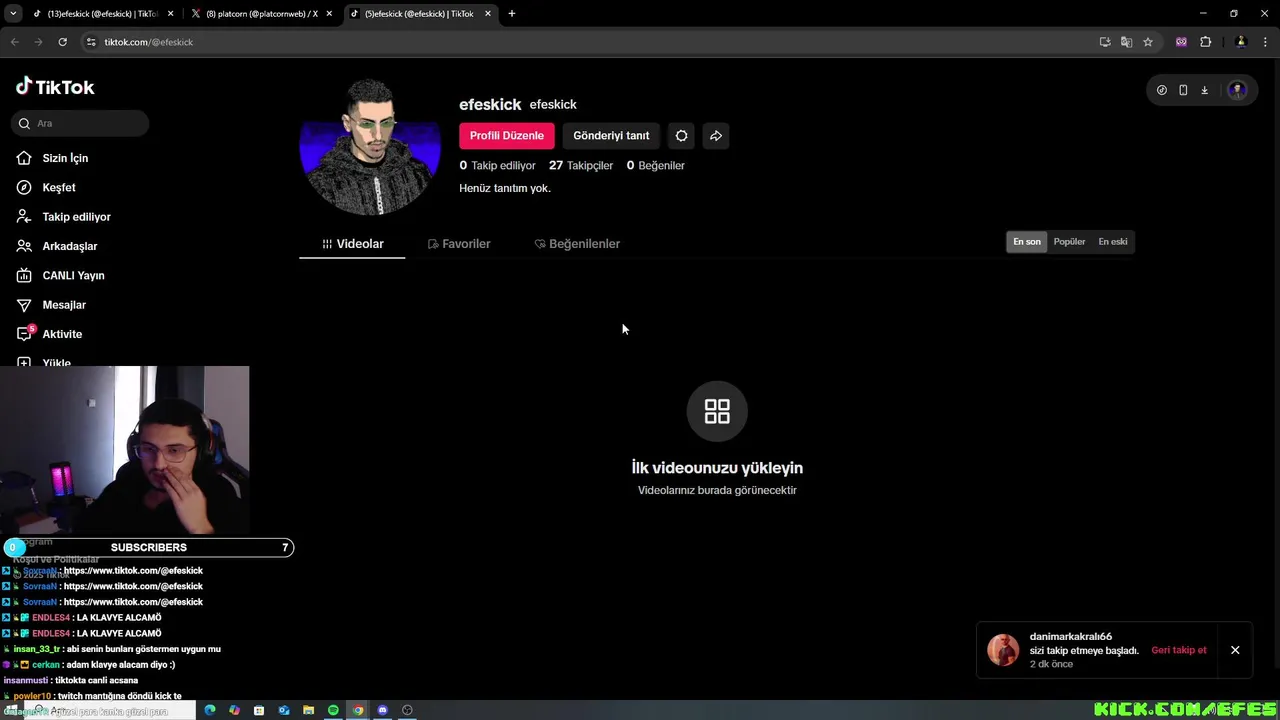Open the Sizin İçin feed
This screenshot has height=720, width=1280.
pos(65,158)
